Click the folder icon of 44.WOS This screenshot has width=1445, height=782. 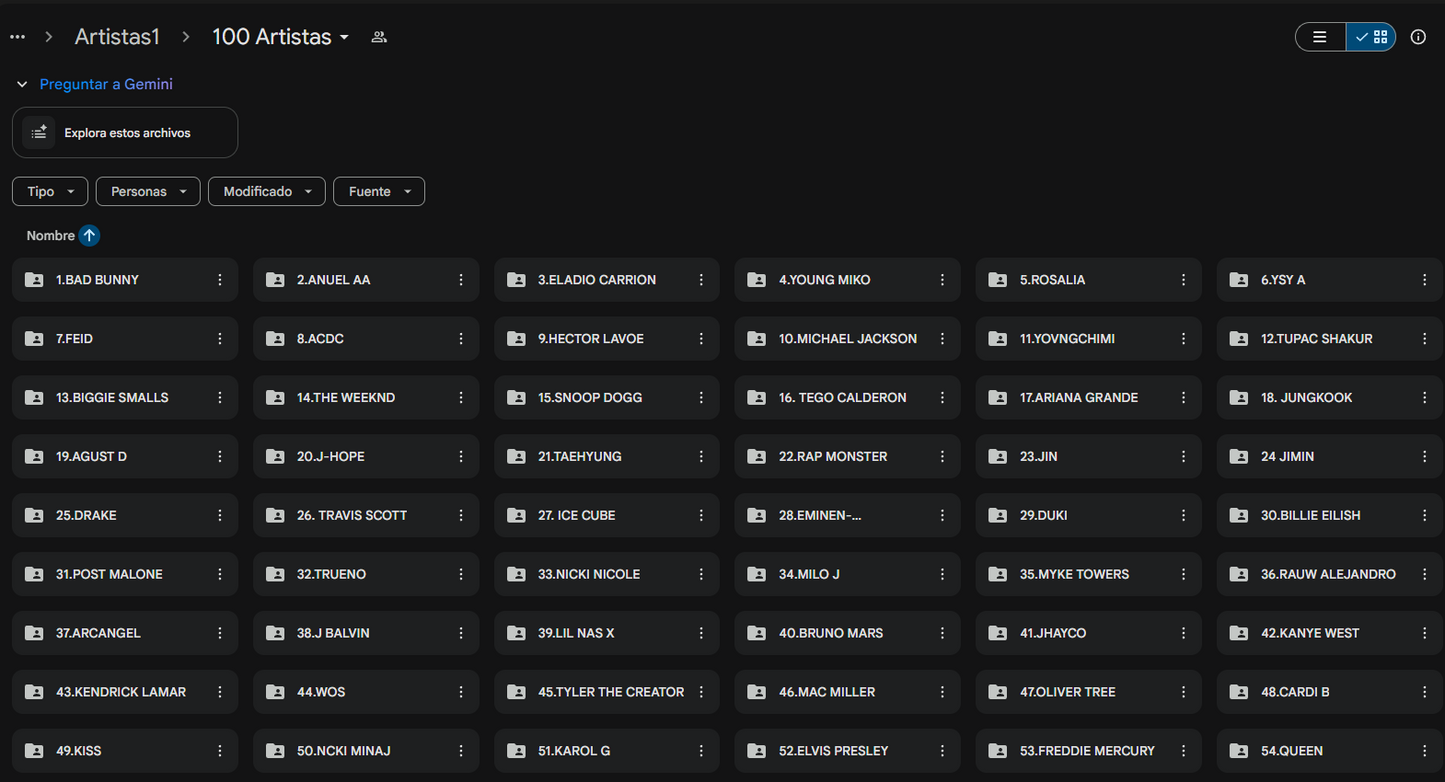pos(275,693)
